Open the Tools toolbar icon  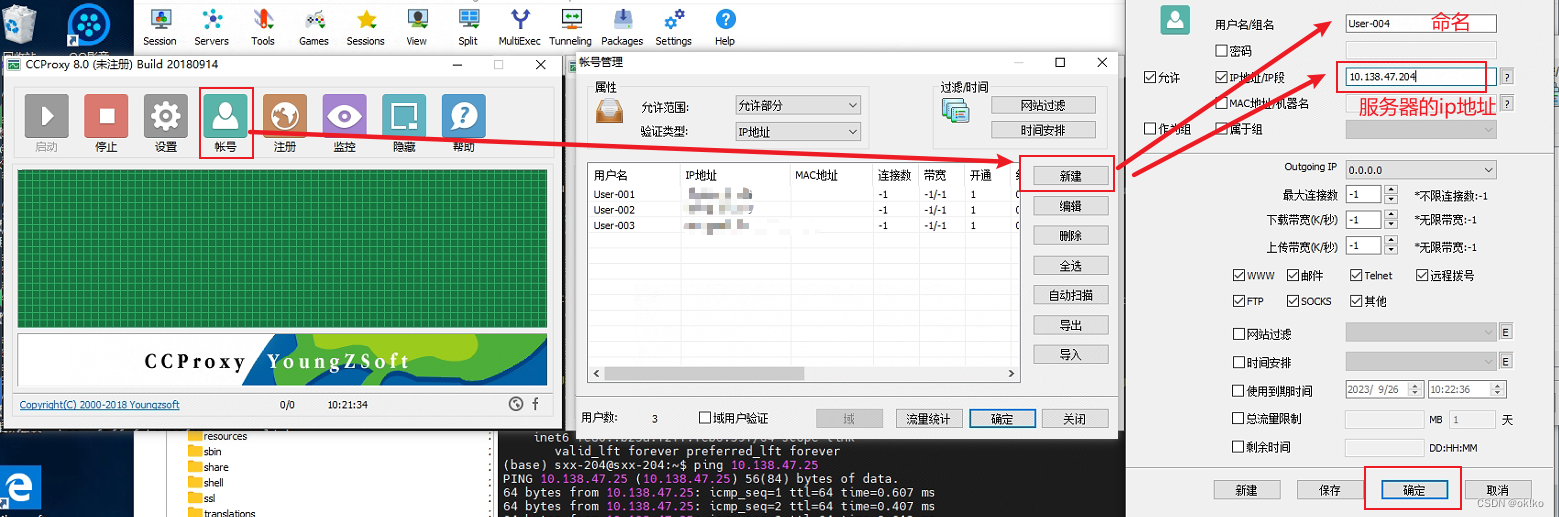[x=263, y=27]
